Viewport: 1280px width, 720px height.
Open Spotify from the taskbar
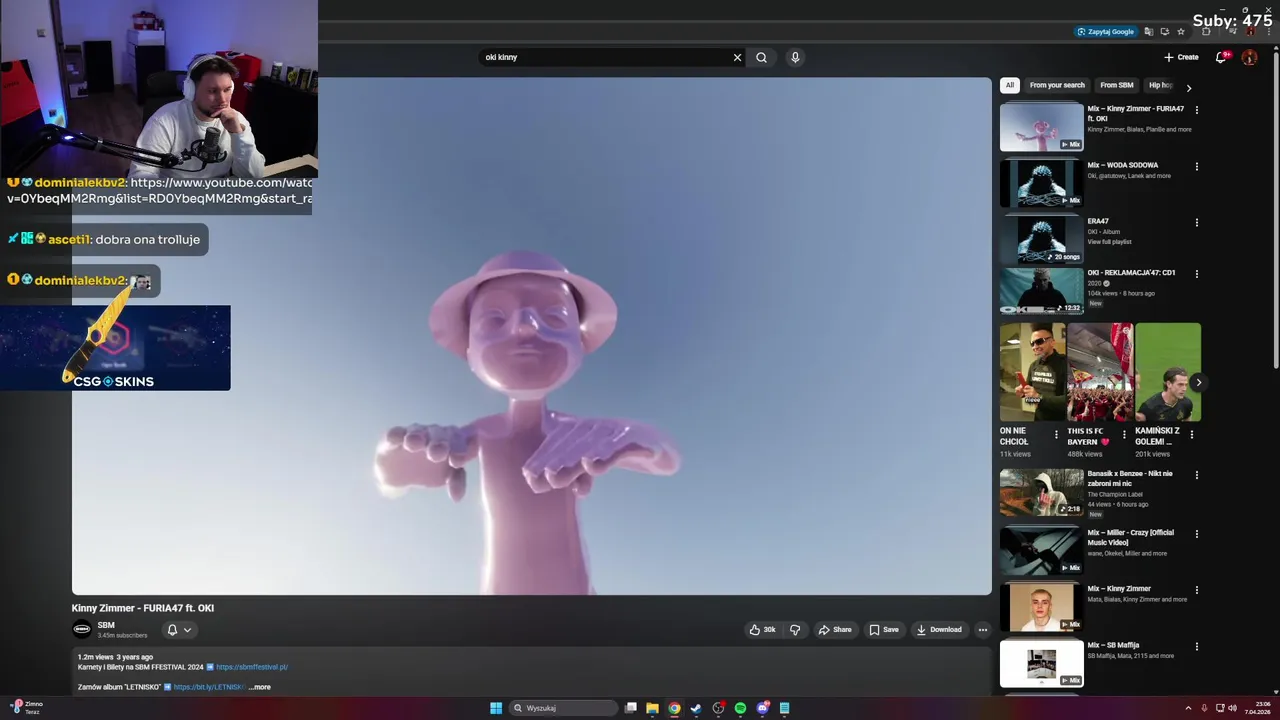coord(740,708)
